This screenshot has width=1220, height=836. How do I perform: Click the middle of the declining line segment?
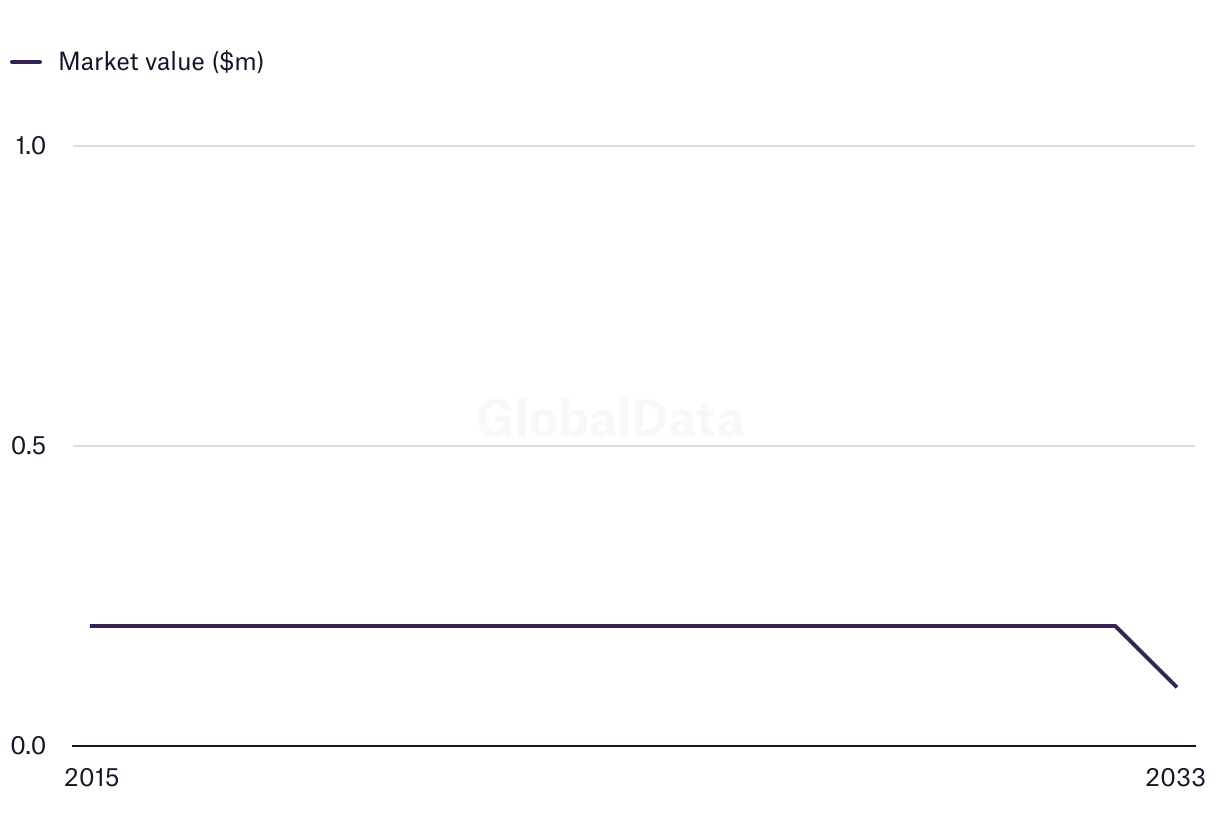click(1146, 656)
